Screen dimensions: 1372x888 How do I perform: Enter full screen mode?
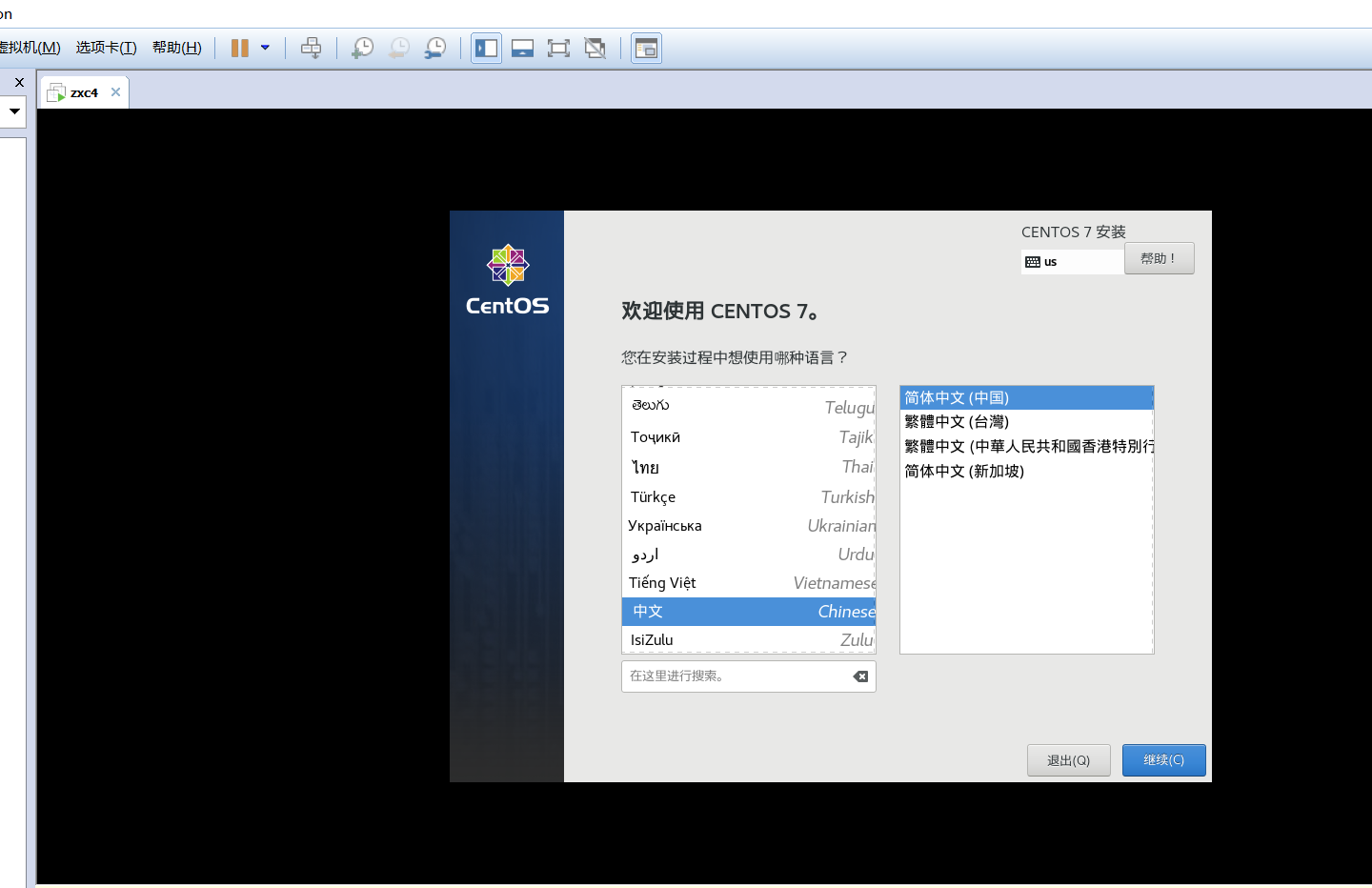559,48
